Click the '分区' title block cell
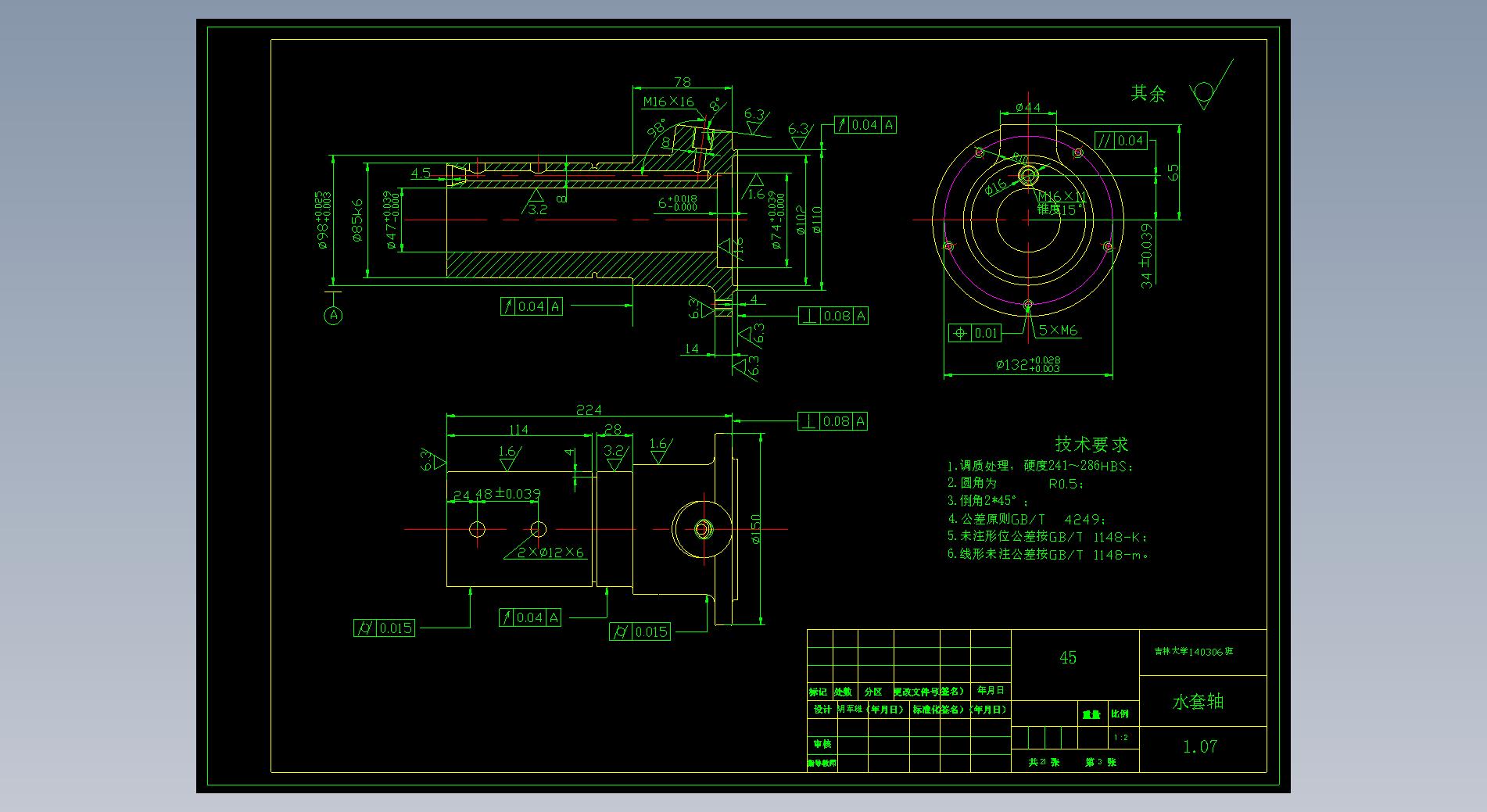This screenshot has height=812, width=1487. pos(873,692)
